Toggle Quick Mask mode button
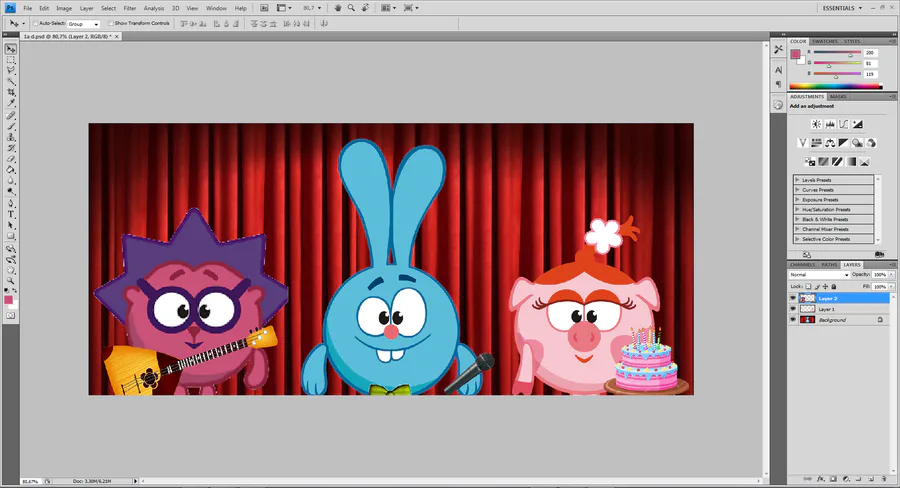Viewport: 900px width, 488px height. pos(11,316)
